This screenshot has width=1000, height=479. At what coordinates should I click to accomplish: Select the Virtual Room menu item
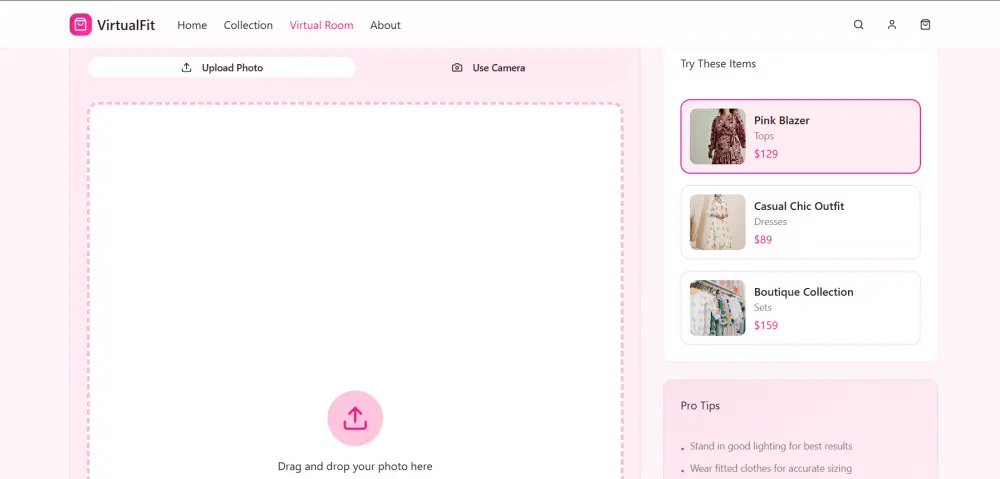(x=321, y=26)
